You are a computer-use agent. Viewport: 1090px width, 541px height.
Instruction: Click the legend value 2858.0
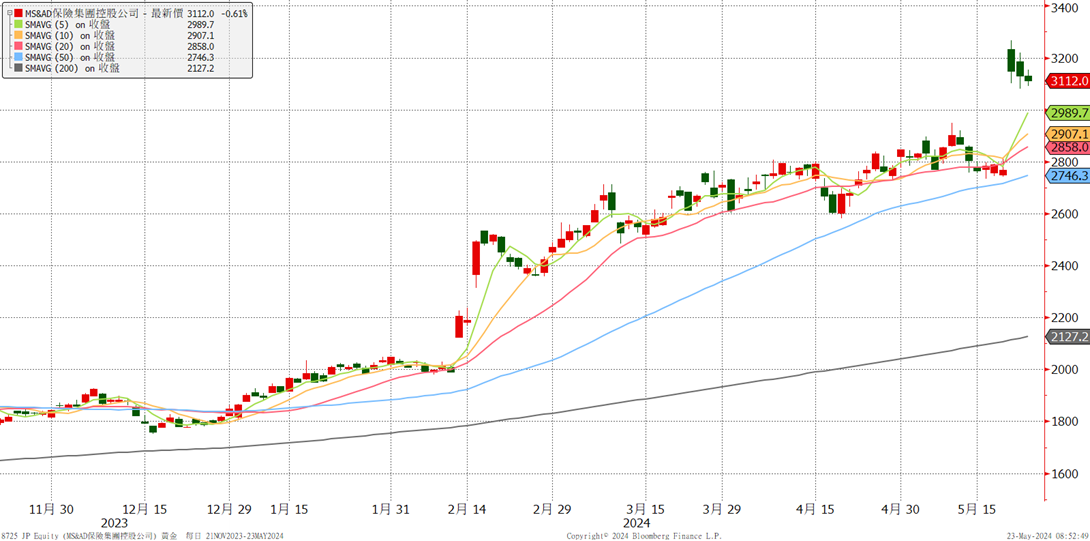click(x=201, y=46)
